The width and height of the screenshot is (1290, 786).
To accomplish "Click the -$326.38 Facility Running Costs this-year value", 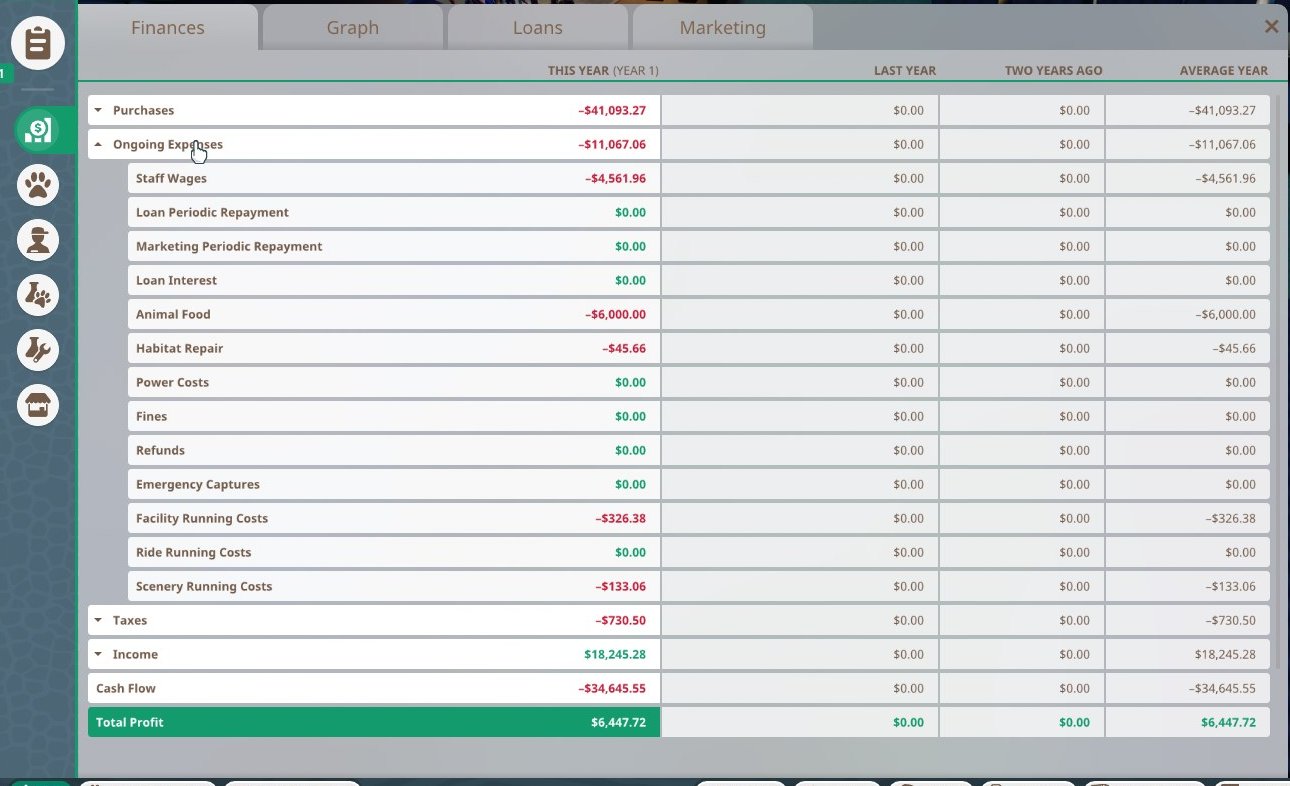I will click(x=621, y=518).
